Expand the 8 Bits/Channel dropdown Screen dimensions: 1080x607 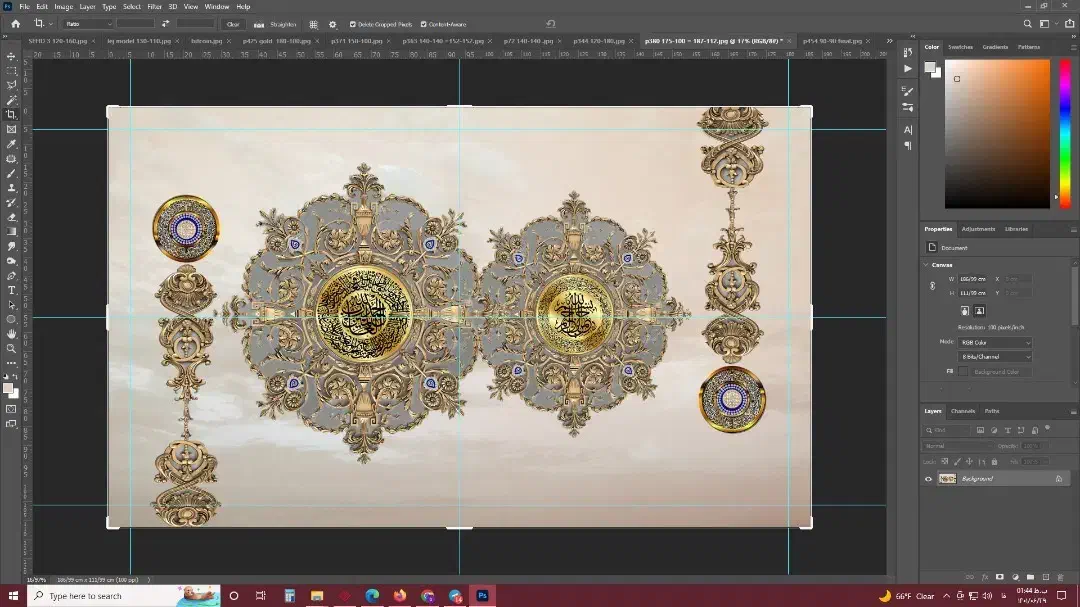(x=995, y=357)
